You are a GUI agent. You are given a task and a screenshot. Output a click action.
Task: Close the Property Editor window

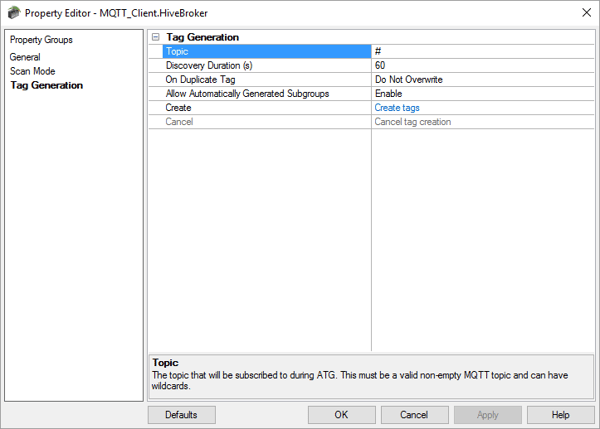[x=584, y=12]
